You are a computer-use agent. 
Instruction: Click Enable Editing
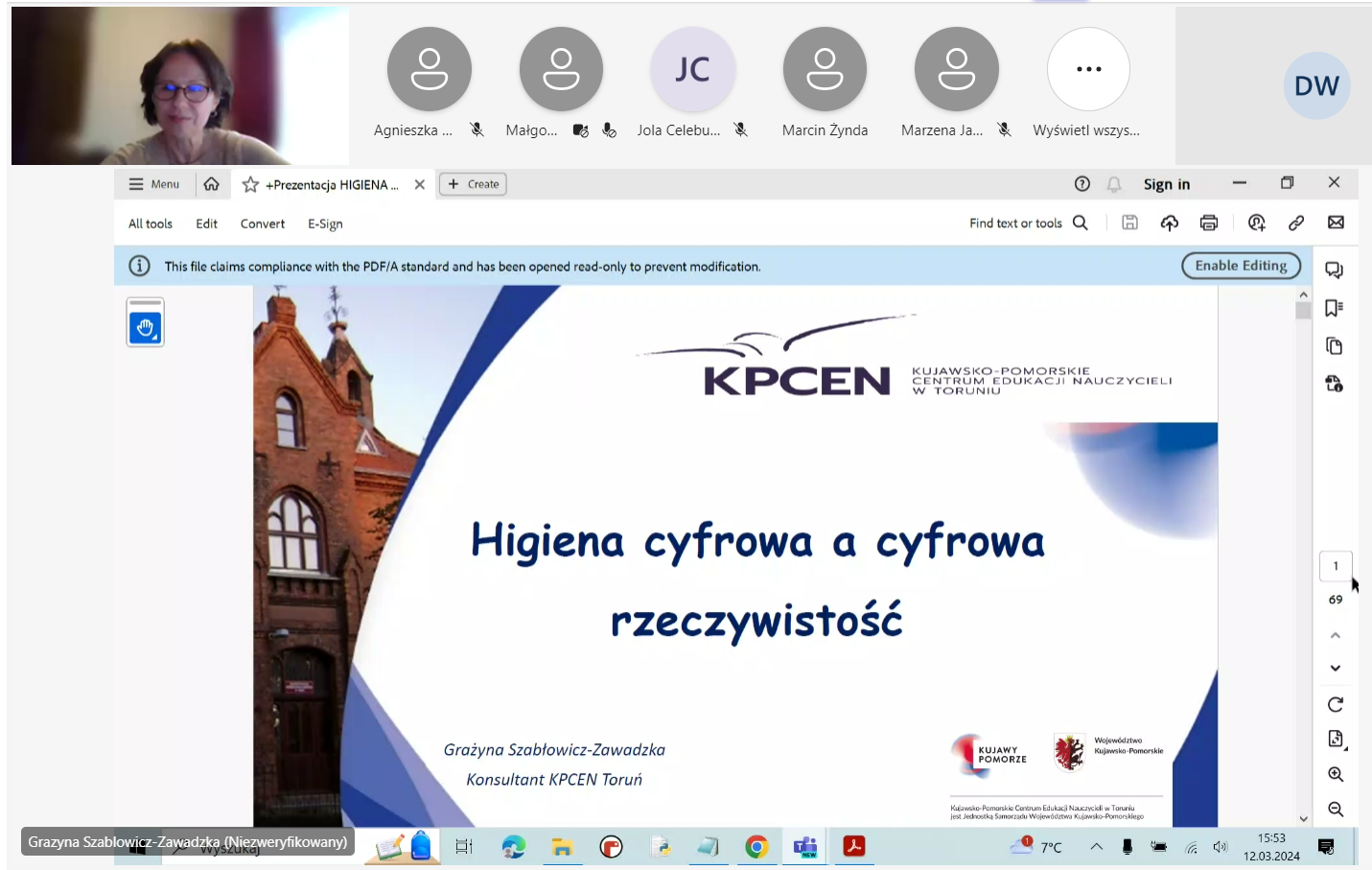click(x=1241, y=266)
